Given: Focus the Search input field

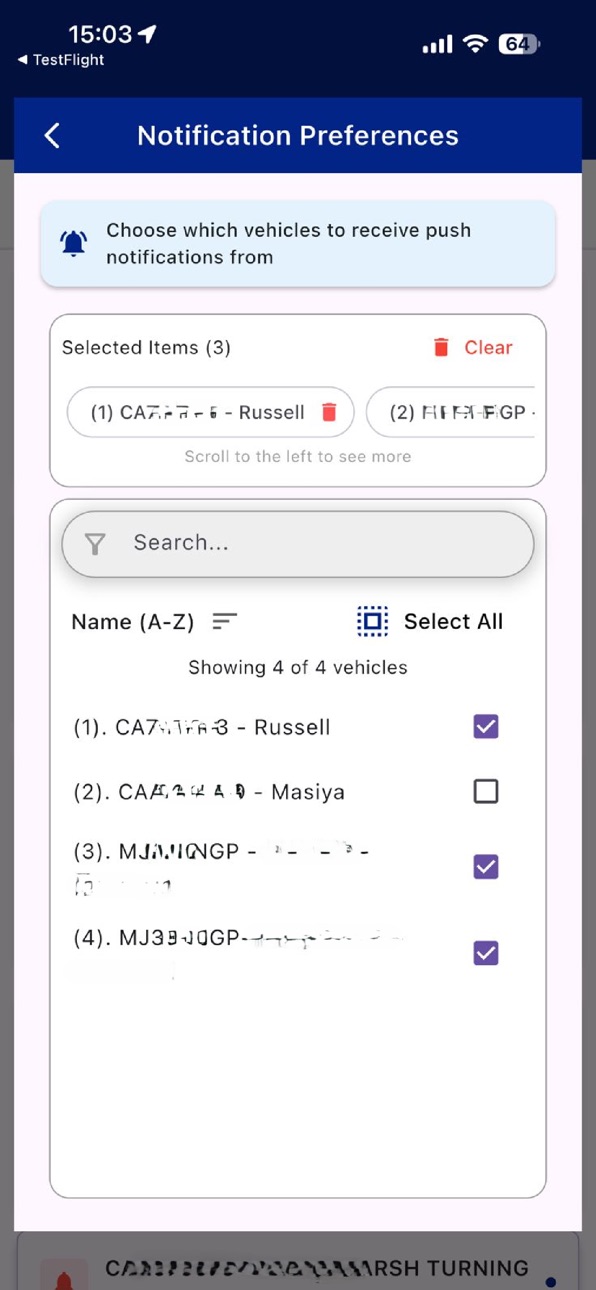Looking at the screenshot, I should click(x=298, y=543).
